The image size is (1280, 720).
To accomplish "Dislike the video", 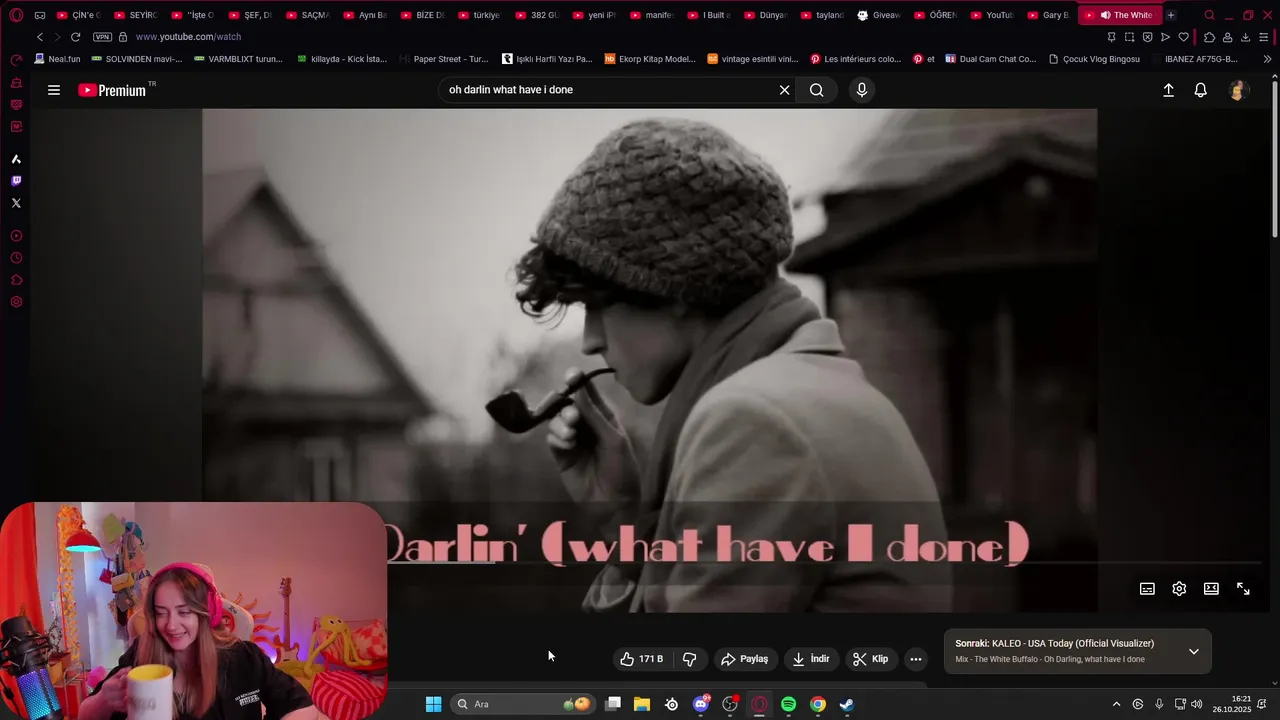I will (x=689, y=659).
